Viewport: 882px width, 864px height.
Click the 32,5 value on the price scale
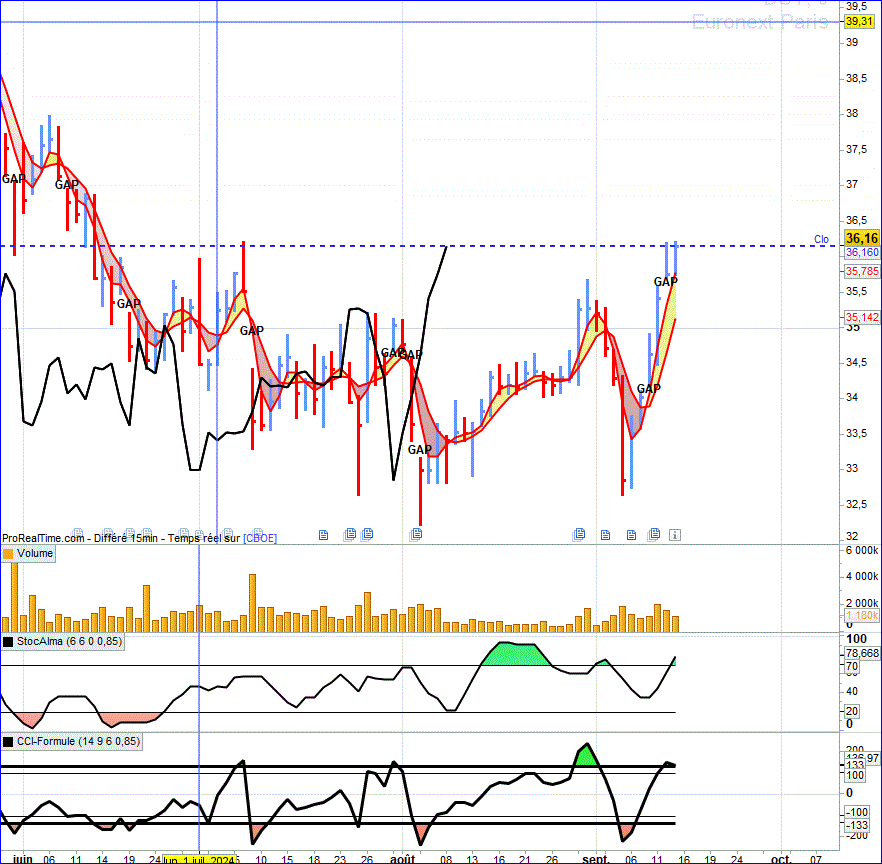[x=857, y=504]
